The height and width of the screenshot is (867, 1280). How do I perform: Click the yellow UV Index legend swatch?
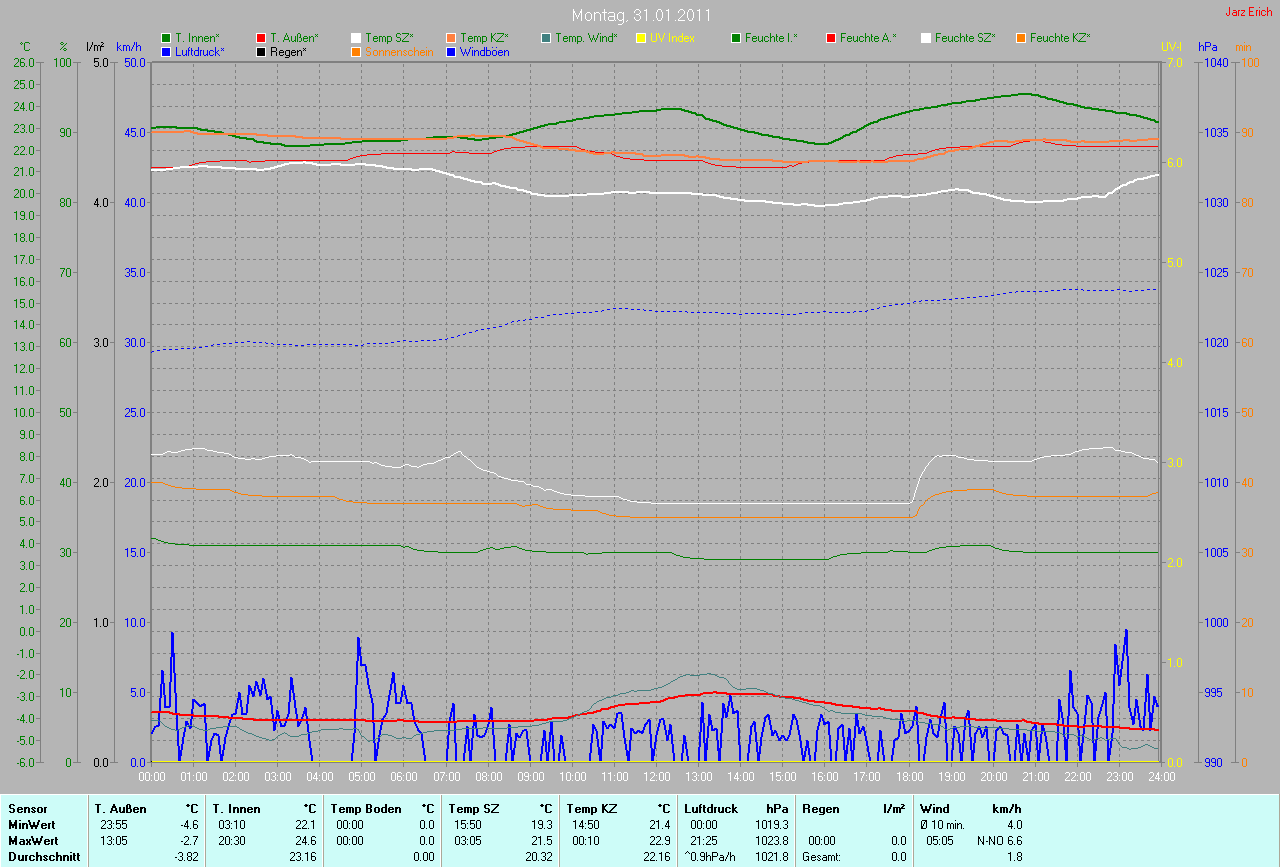point(641,38)
